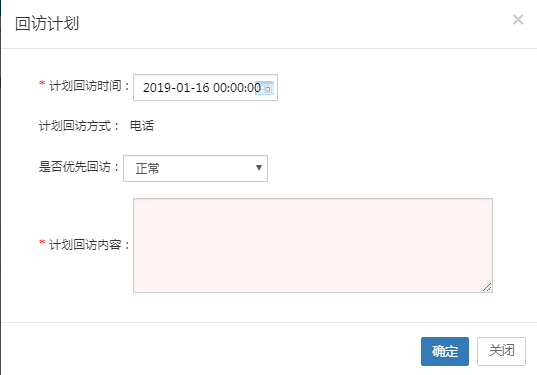
Task: Confirm with the blue 确定 button
Action: coord(445,351)
